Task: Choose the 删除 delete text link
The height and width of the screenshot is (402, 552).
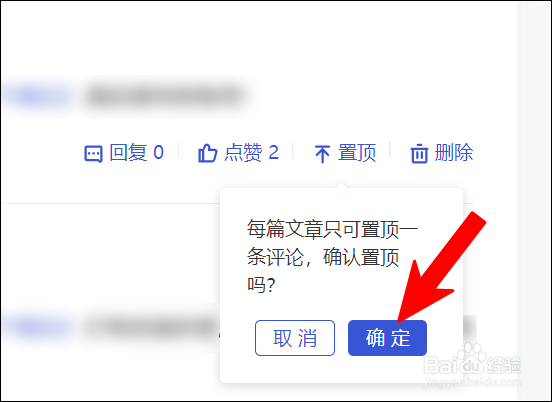Action: coord(454,152)
